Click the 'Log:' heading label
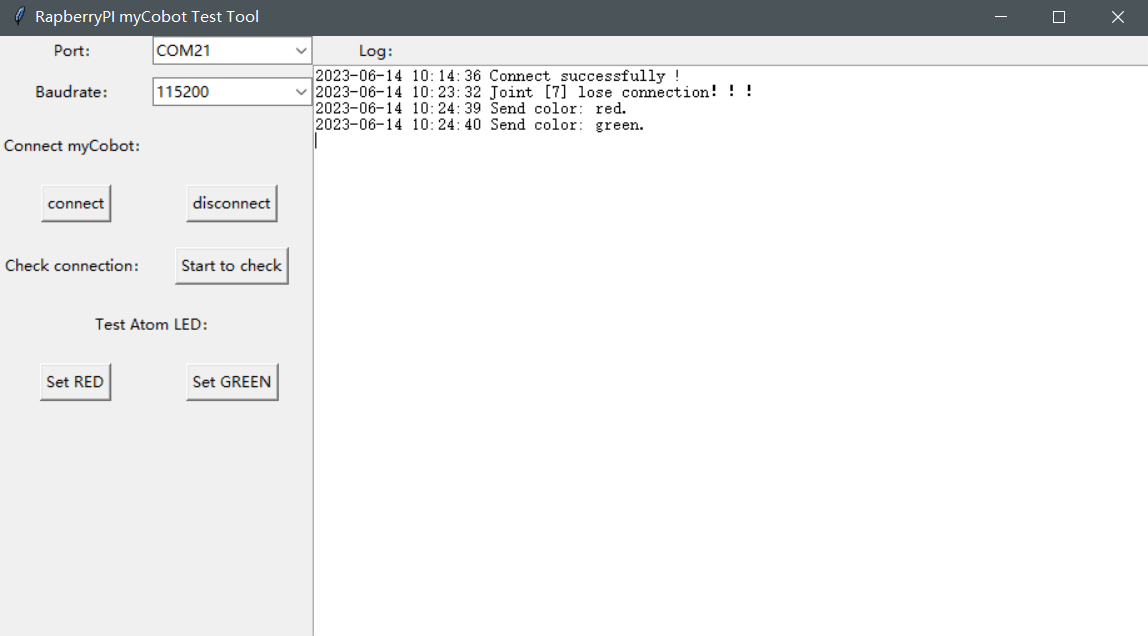The image size is (1148, 636). pos(376,51)
